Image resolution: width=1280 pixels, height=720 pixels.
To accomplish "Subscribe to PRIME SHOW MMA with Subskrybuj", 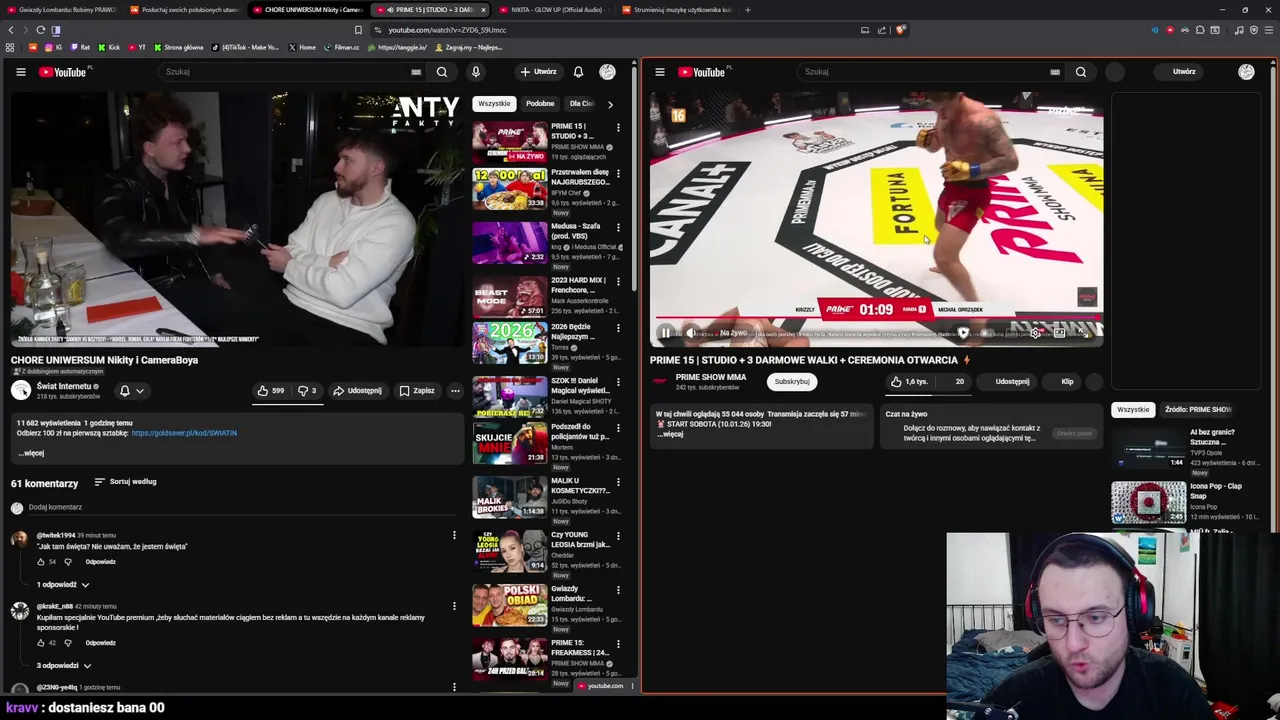I will click(792, 382).
